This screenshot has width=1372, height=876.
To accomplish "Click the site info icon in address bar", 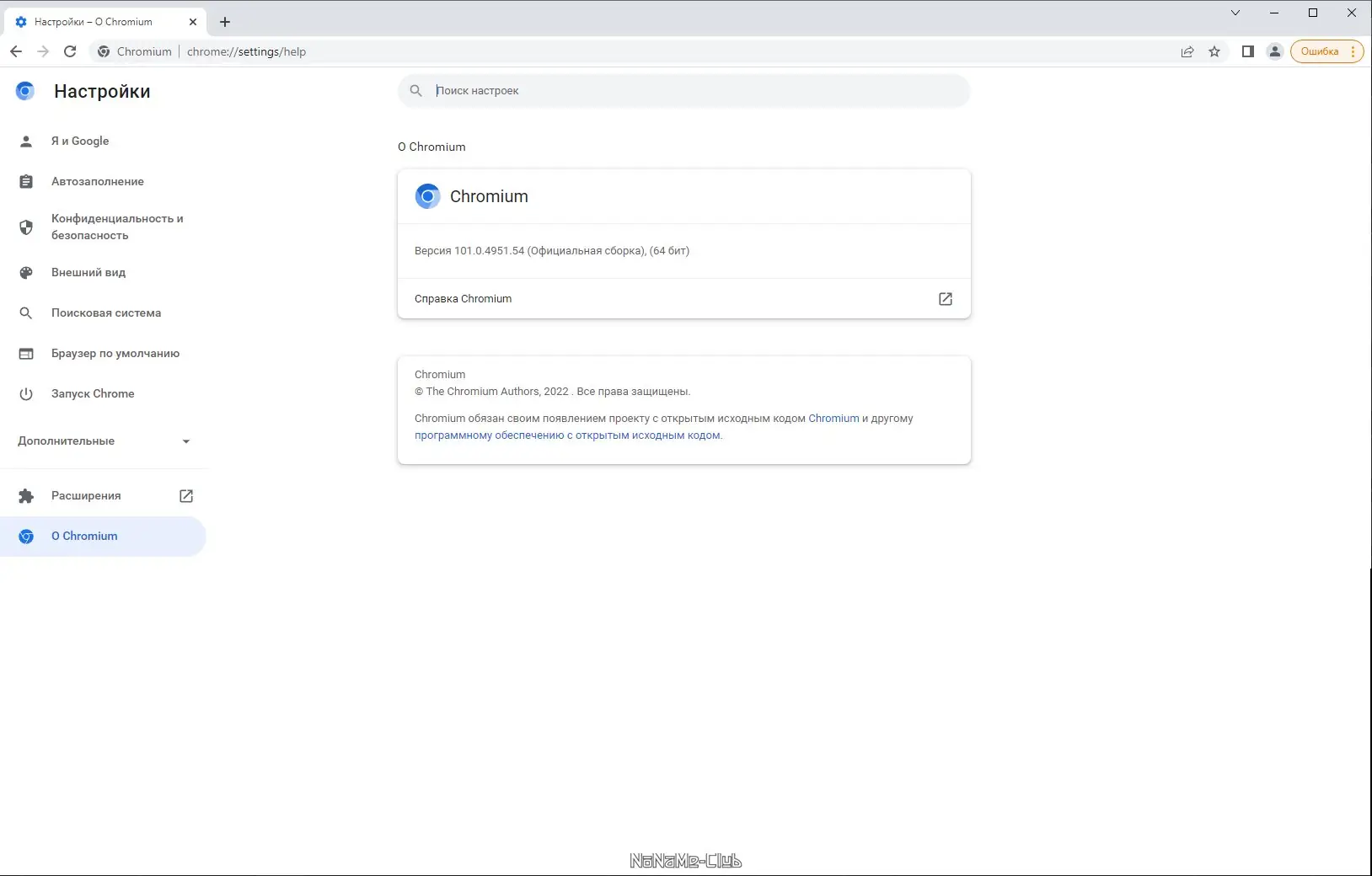I will (104, 51).
